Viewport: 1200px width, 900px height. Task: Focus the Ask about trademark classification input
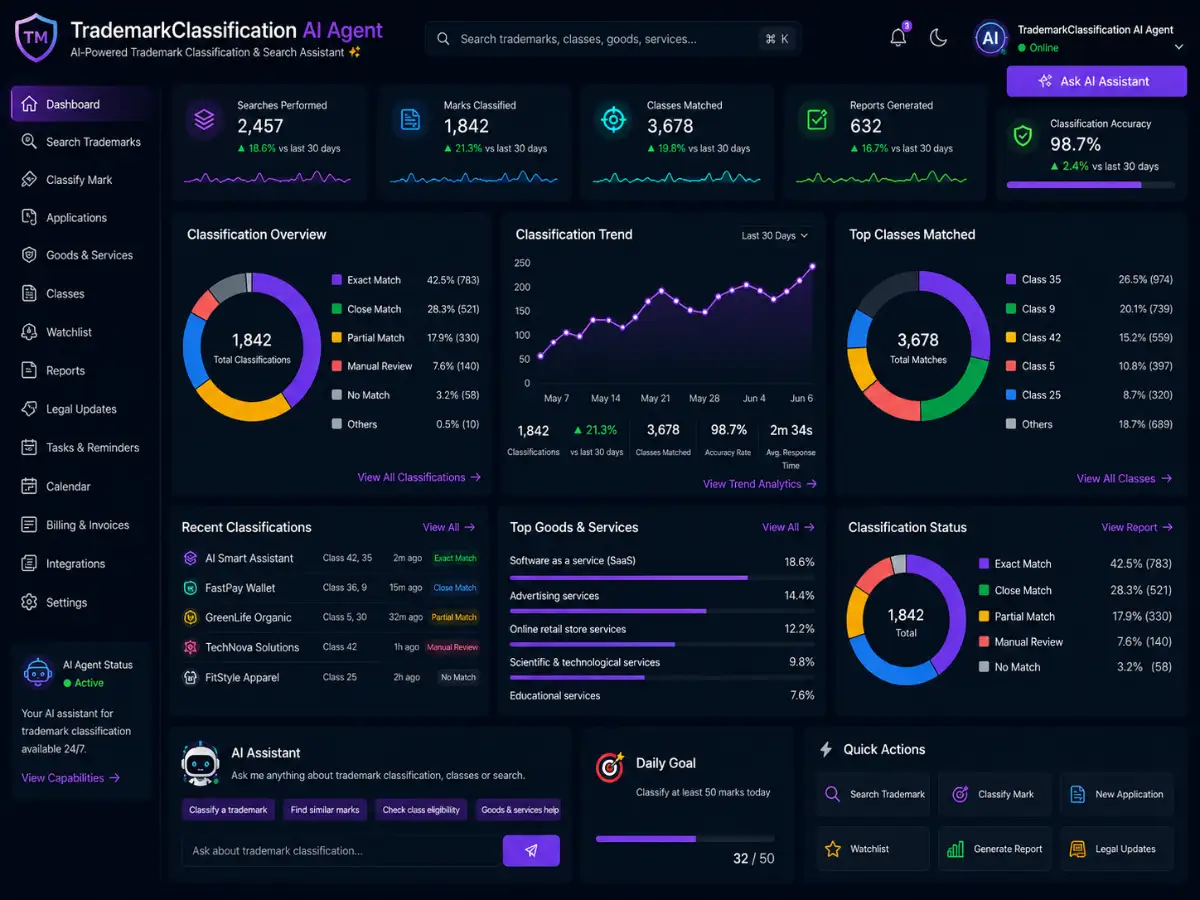tap(342, 851)
